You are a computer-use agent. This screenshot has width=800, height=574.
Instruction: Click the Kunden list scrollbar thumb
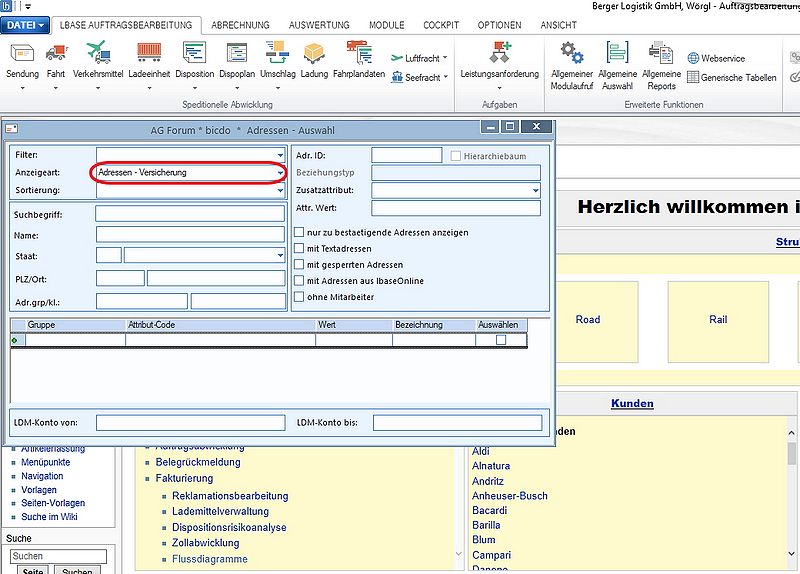click(x=791, y=453)
